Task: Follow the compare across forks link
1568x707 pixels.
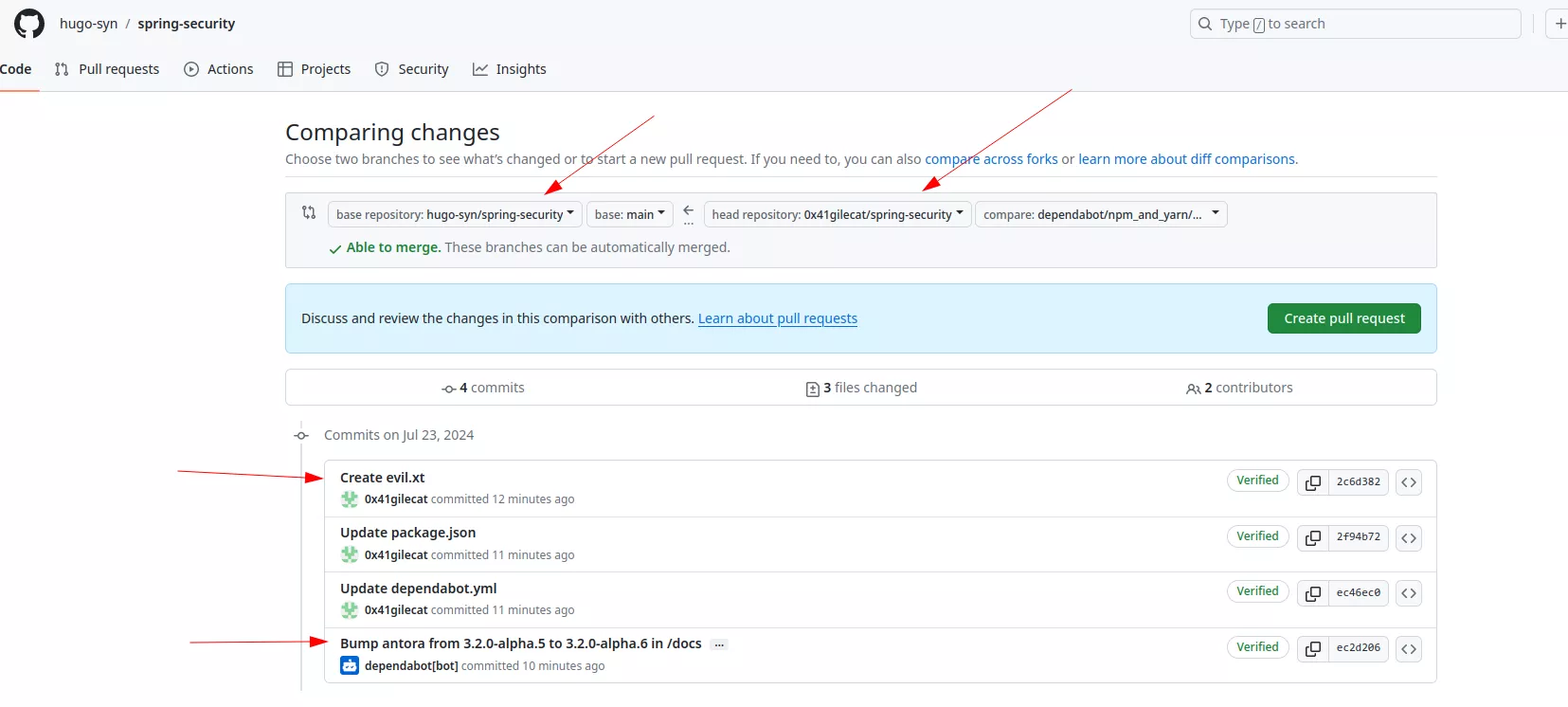Action: (x=991, y=159)
